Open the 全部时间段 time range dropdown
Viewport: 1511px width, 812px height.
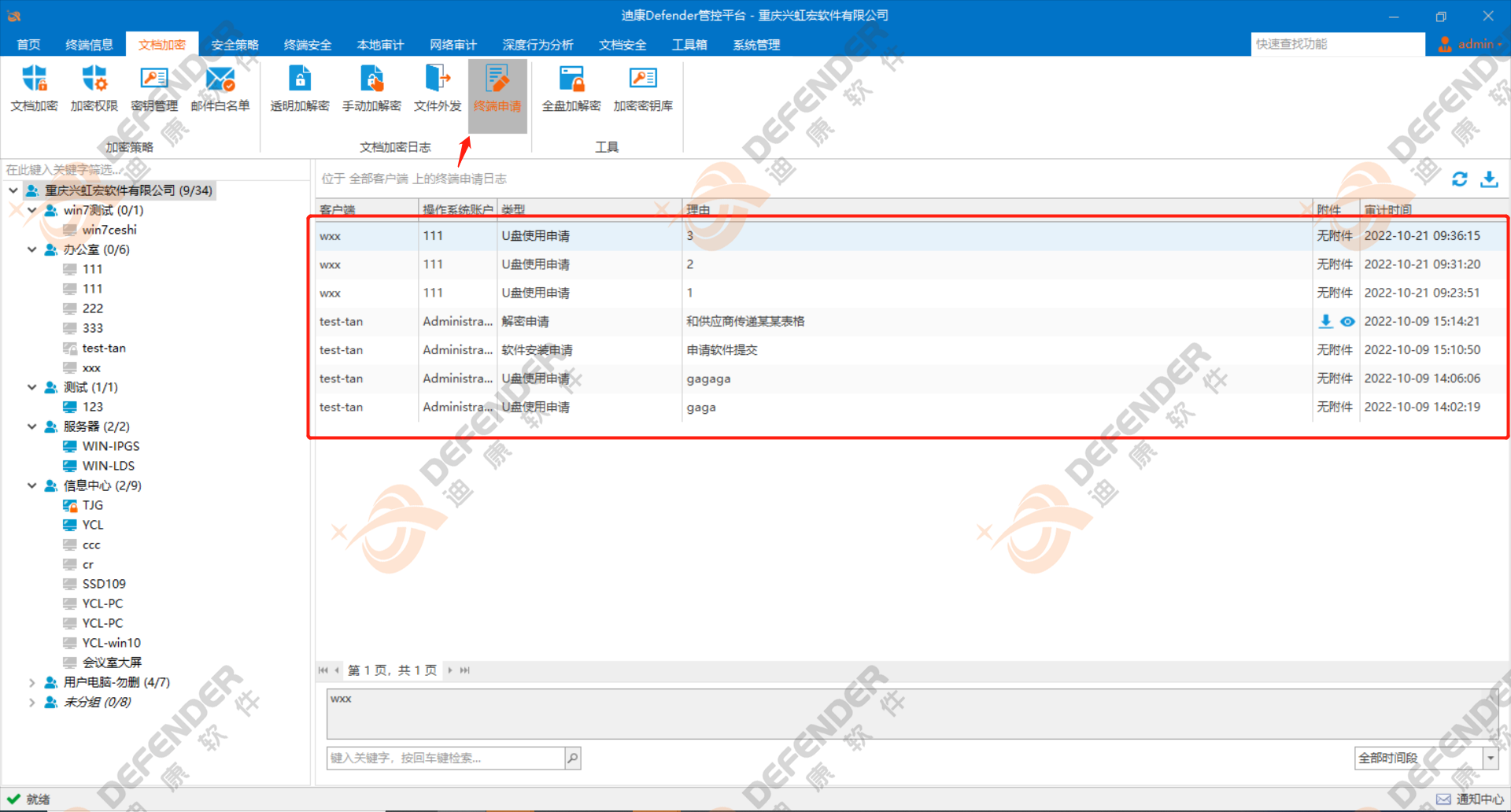(1491, 758)
